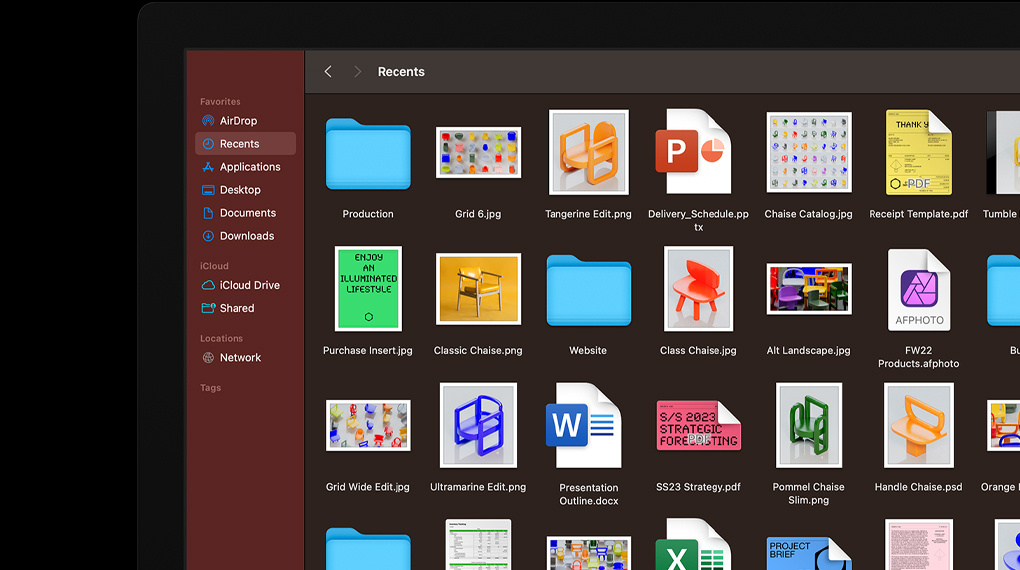Image resolution: width=1020 pixels, height=570 pixels.
Task: Open Downloads from the sidebar
Action: tap(246, 236)
